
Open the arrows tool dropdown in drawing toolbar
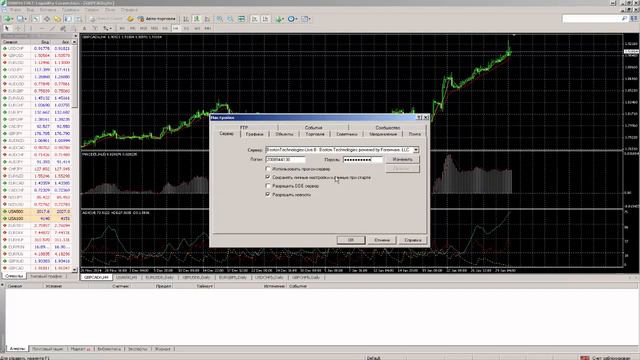click(x=107, y=28)
